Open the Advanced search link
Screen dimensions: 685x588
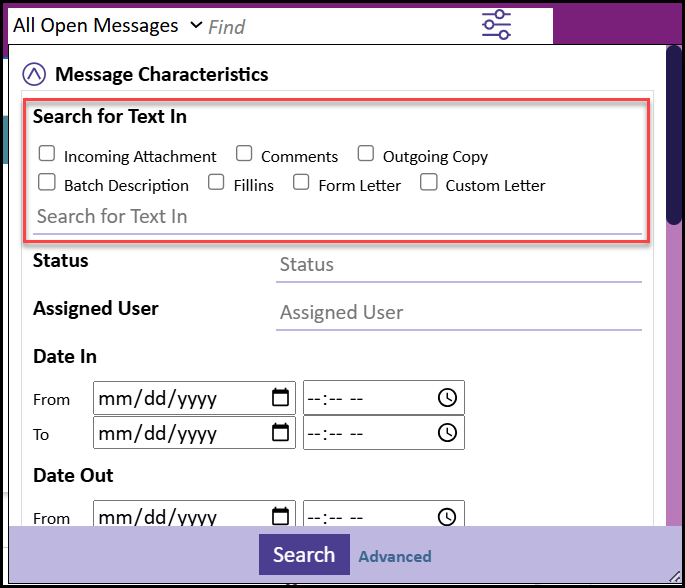click(395, 557)
